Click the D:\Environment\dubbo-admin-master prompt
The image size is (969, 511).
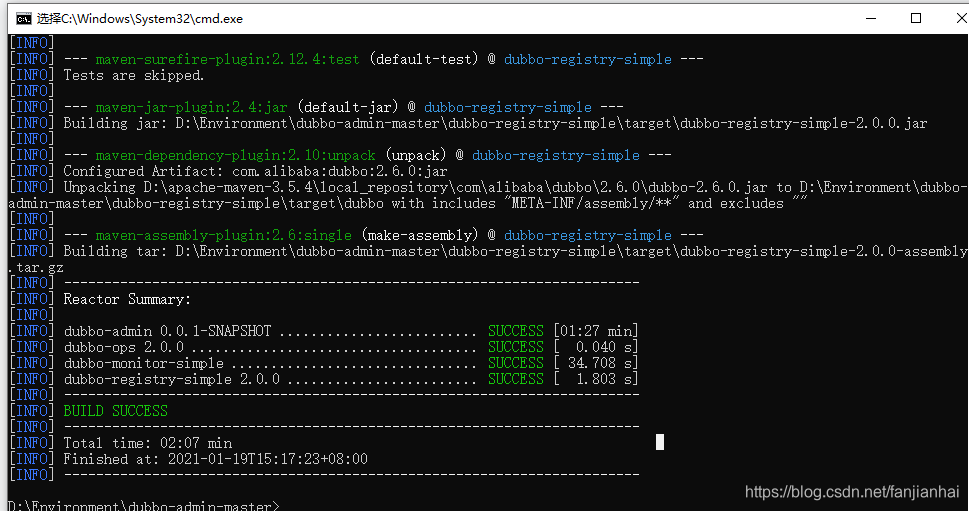click(143, 506)
